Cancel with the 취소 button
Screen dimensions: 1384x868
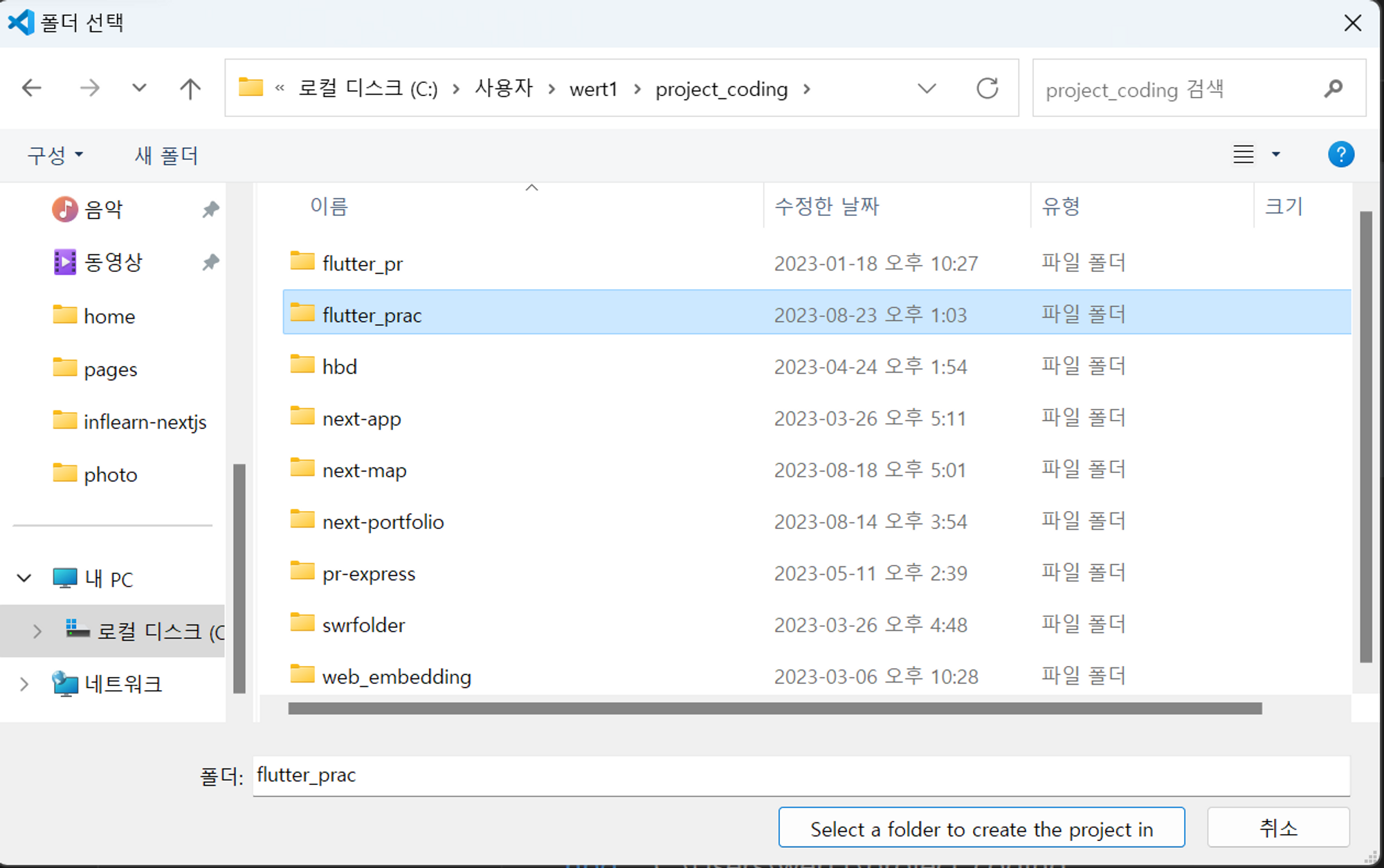click(1278, 827)
